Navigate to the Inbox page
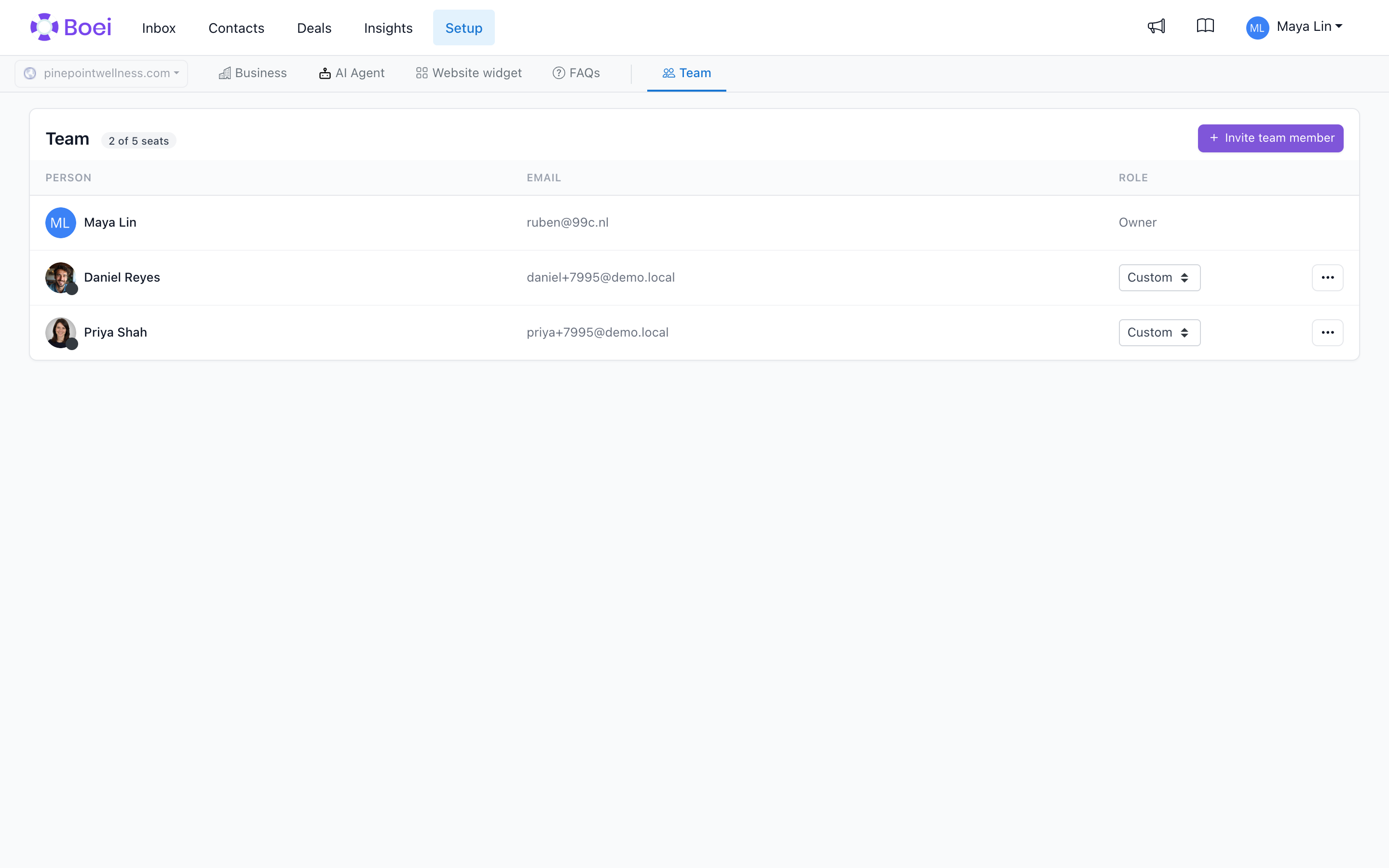1389x868 pixels. 159,27
